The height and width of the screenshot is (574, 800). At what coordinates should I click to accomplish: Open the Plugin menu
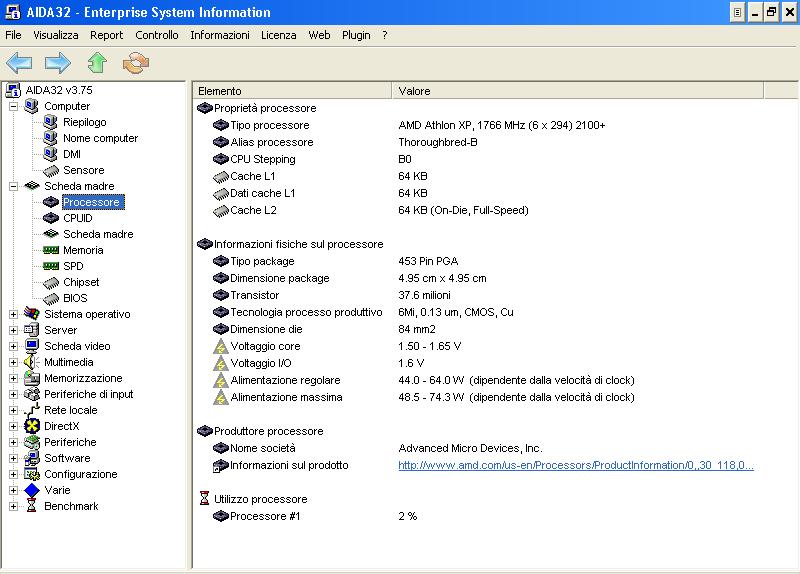coord(356,35)
